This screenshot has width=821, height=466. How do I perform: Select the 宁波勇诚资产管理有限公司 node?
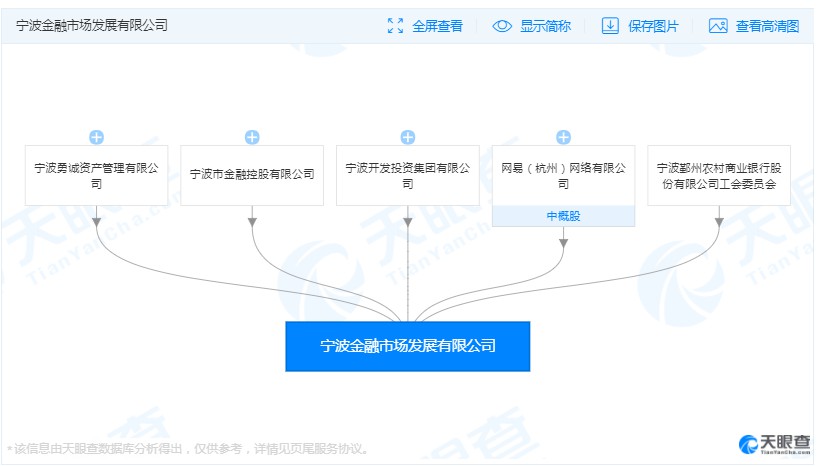click(96, 175)
